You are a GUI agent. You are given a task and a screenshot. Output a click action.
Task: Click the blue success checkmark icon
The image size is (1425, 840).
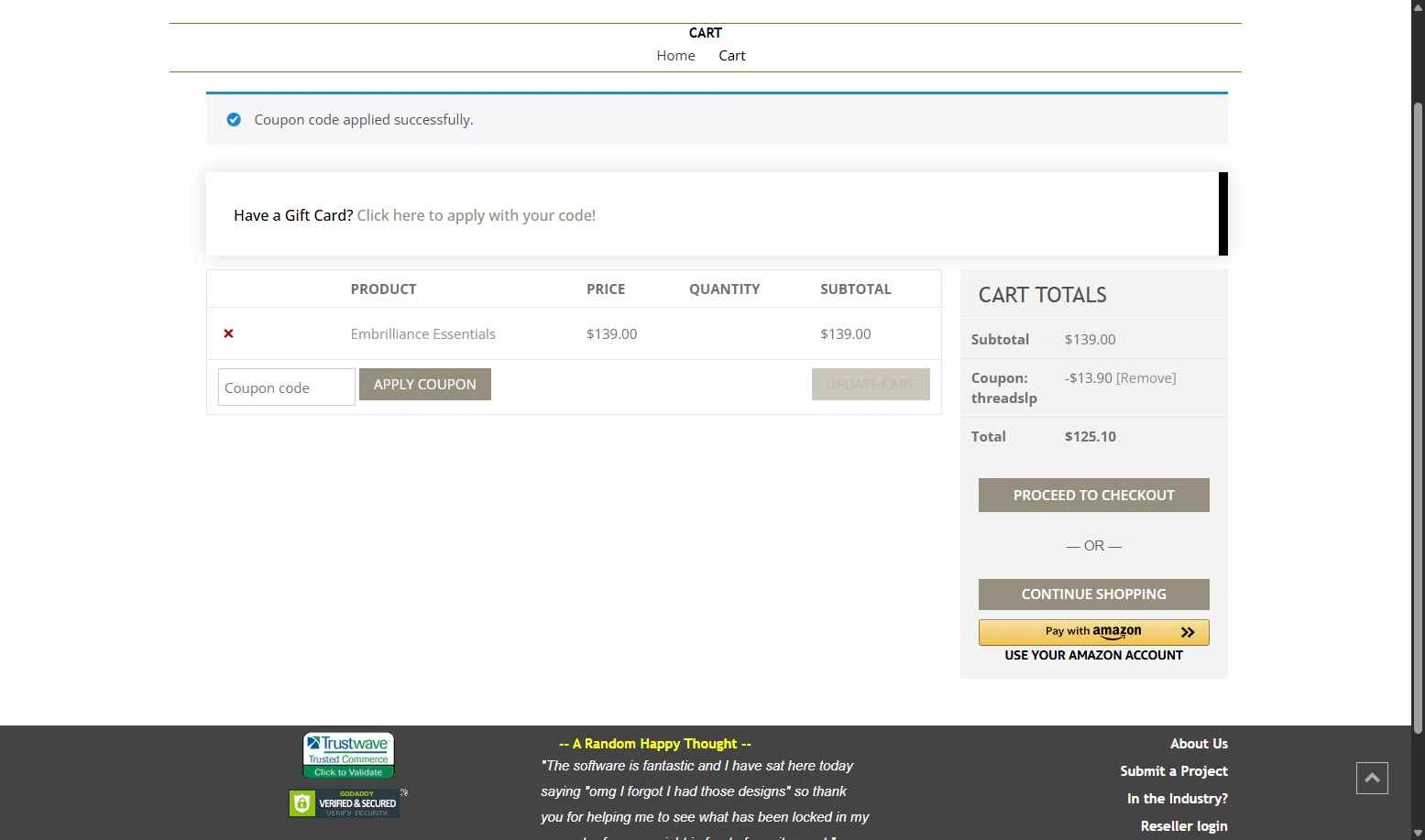point(234,119)
